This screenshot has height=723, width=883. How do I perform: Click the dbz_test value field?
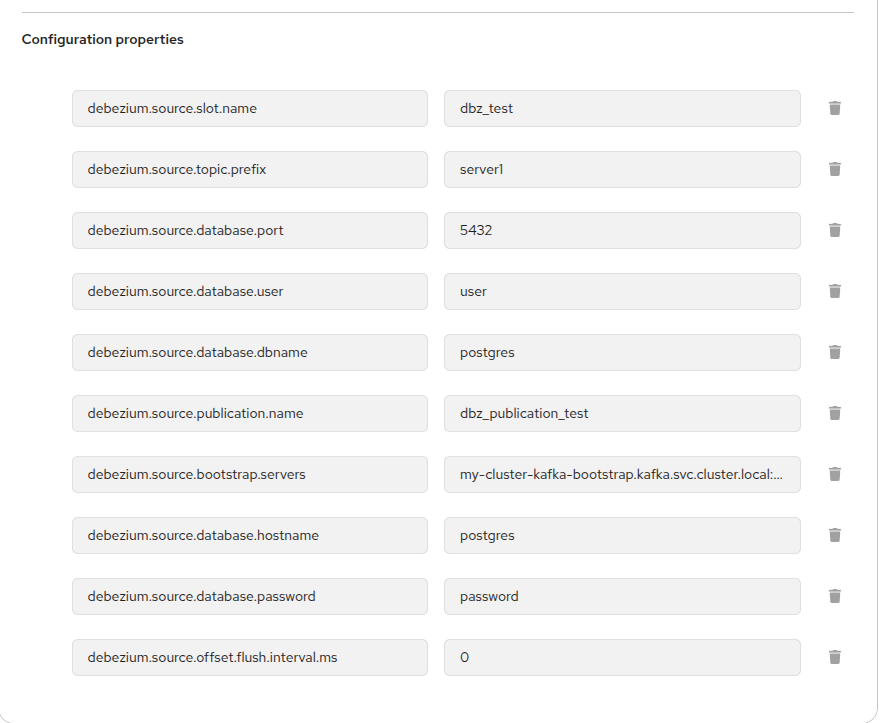621,108
